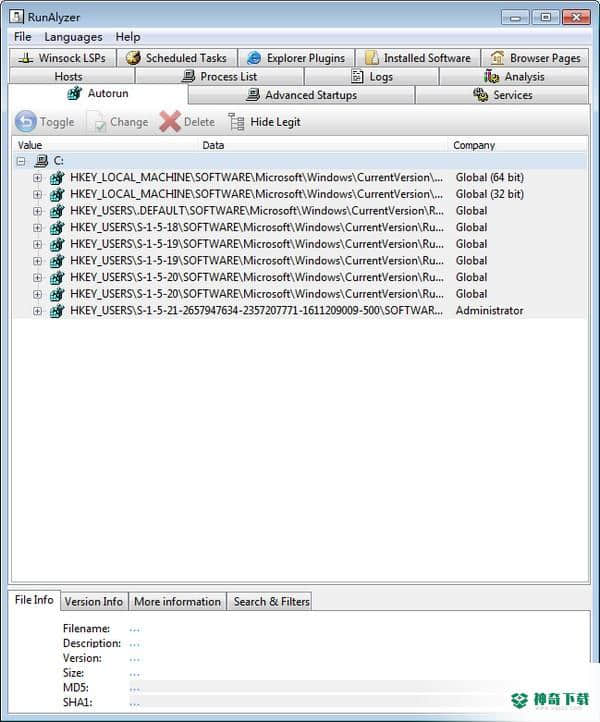Click the Hide Legit tree icon
Screen dimensions: 600x722
236,122
